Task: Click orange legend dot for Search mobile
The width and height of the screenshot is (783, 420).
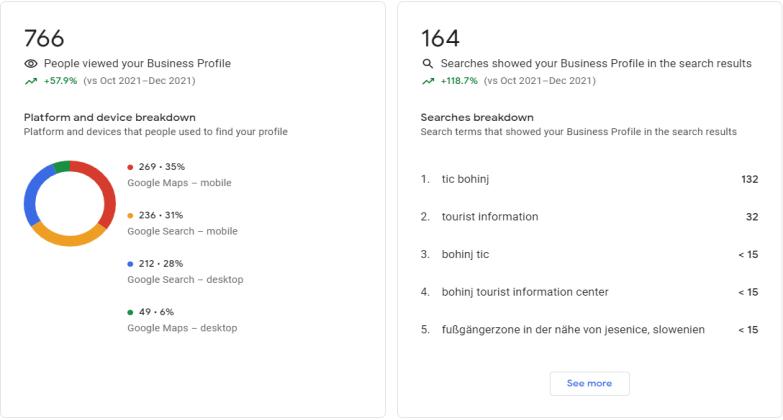Action: coord(130,215)
